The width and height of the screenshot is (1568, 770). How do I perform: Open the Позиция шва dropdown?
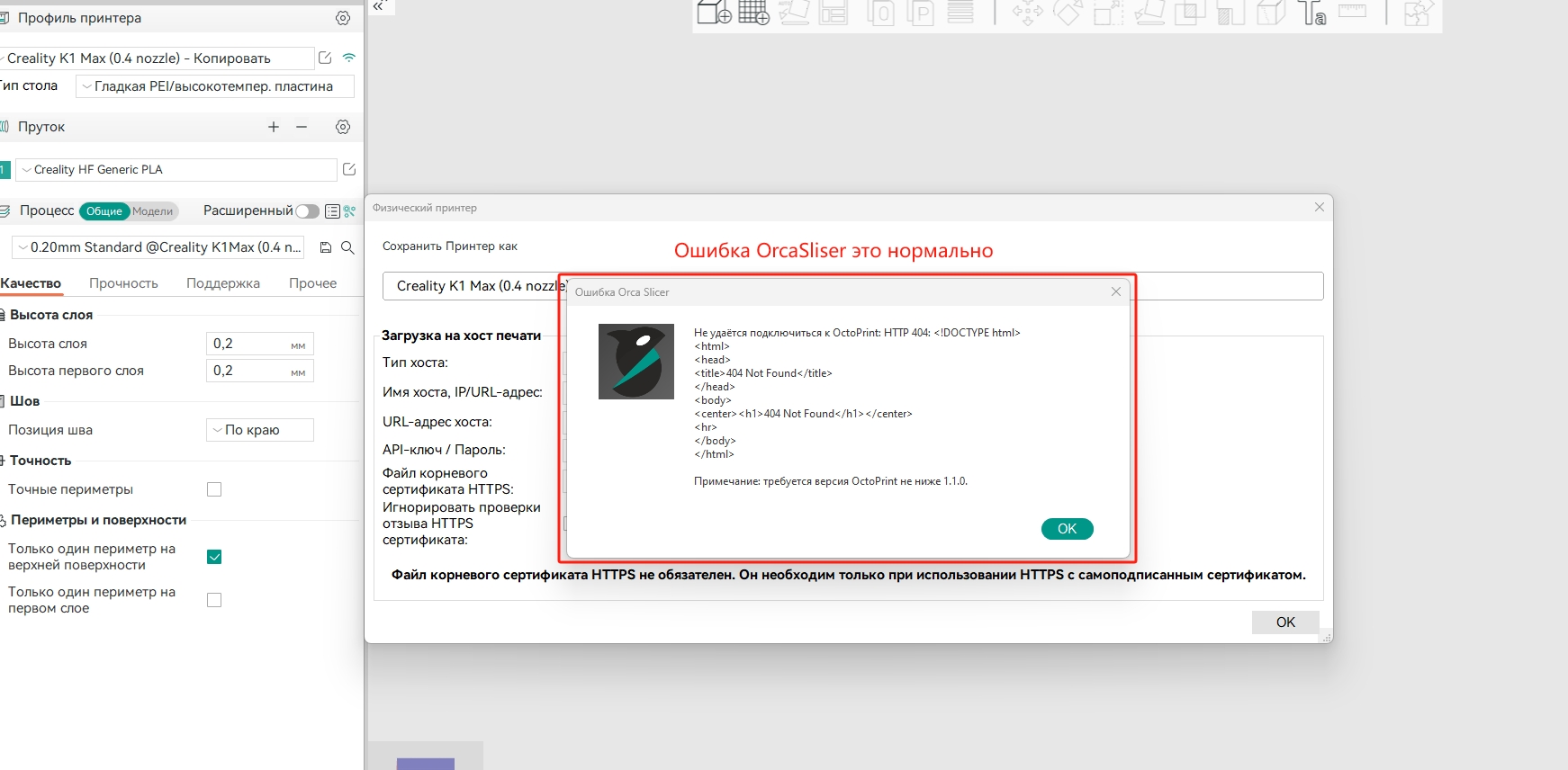[x=260, y=430]
